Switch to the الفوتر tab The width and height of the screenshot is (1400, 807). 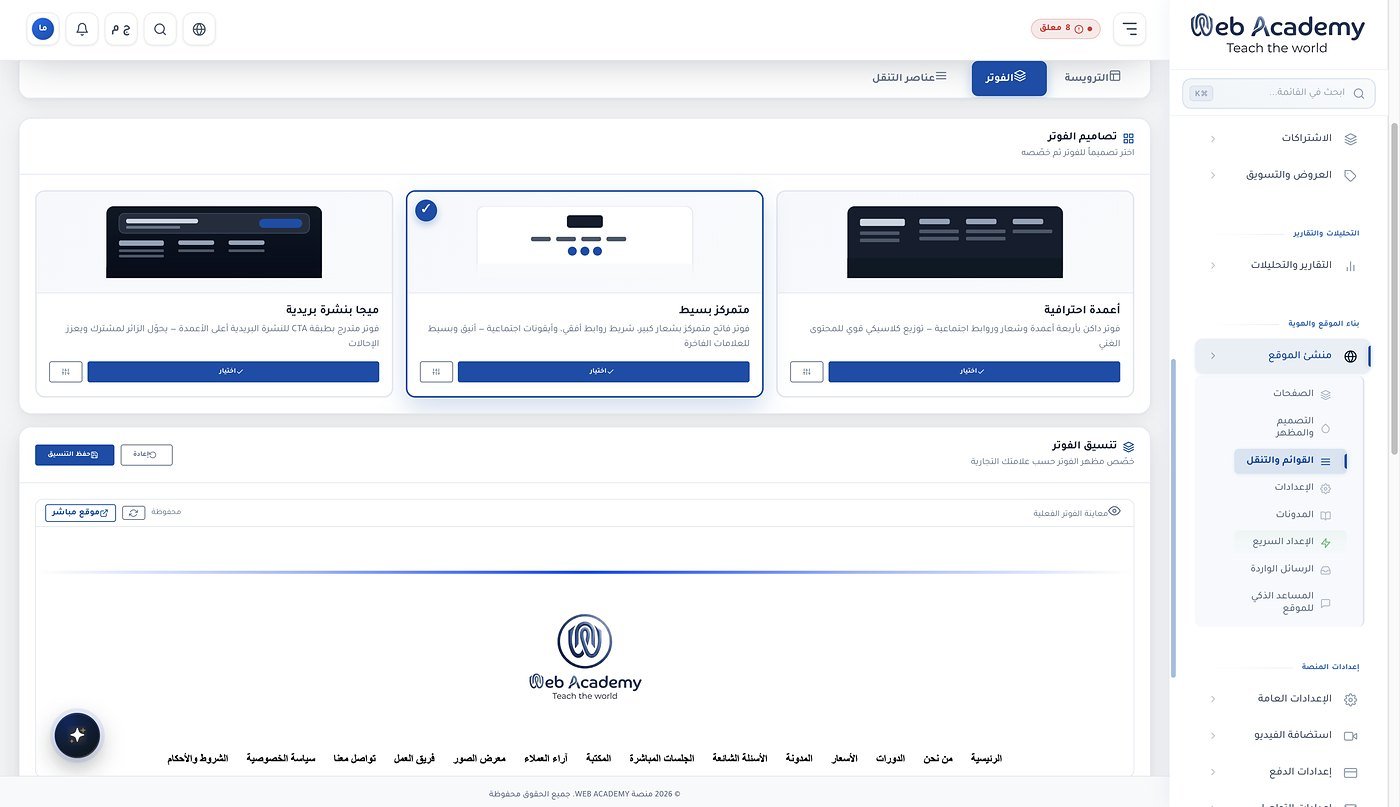(1009, 78)
